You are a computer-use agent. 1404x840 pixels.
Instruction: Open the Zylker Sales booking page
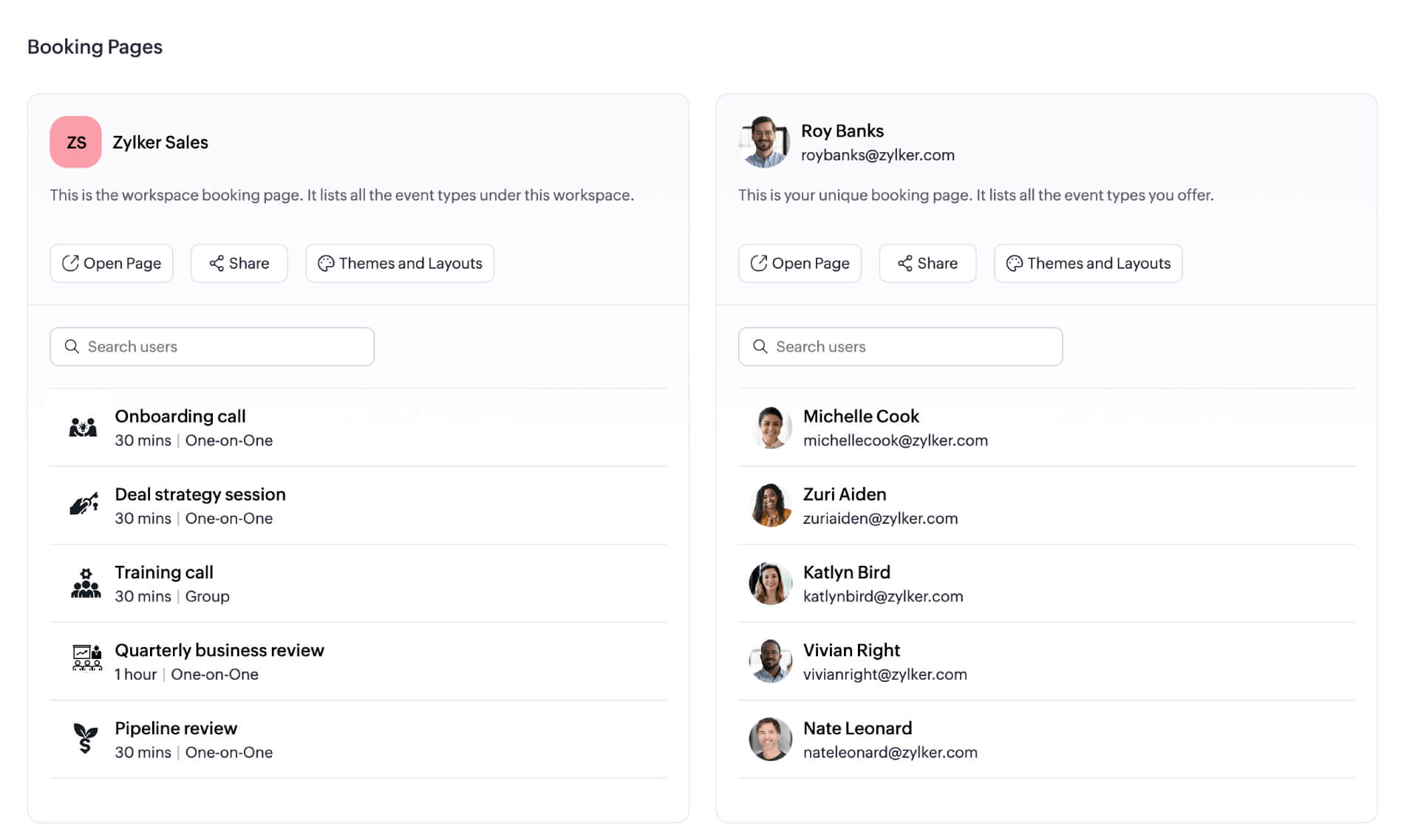pyautogui.click(x=111, y=263)
